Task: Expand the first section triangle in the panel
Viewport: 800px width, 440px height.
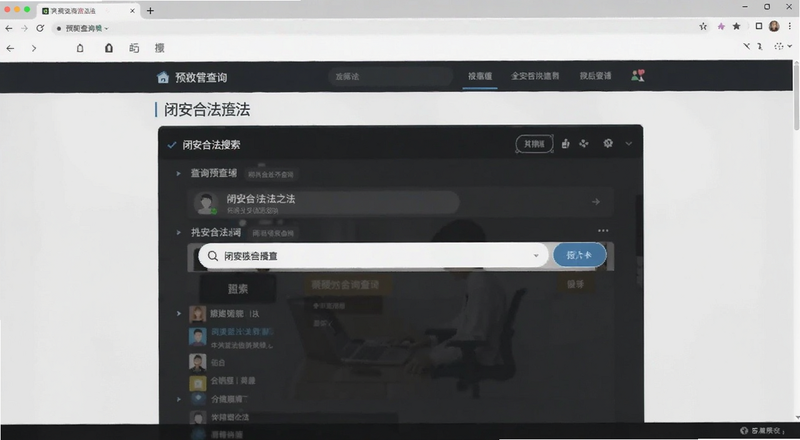Action: click(178, 174)
